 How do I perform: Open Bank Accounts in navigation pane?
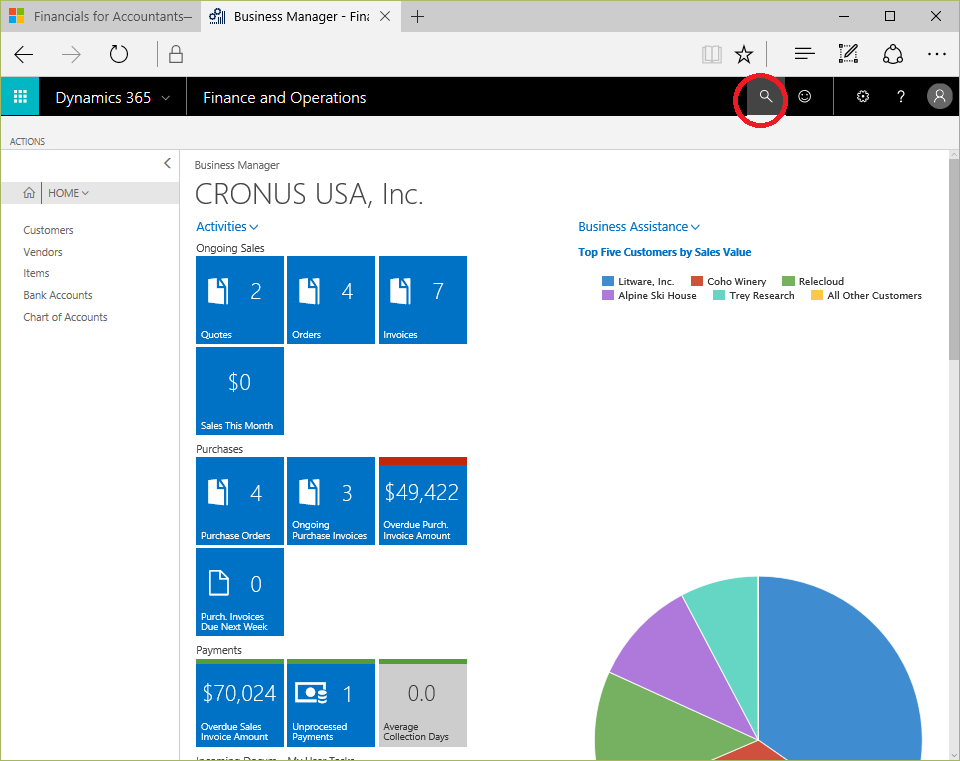(x=58, y=295)
